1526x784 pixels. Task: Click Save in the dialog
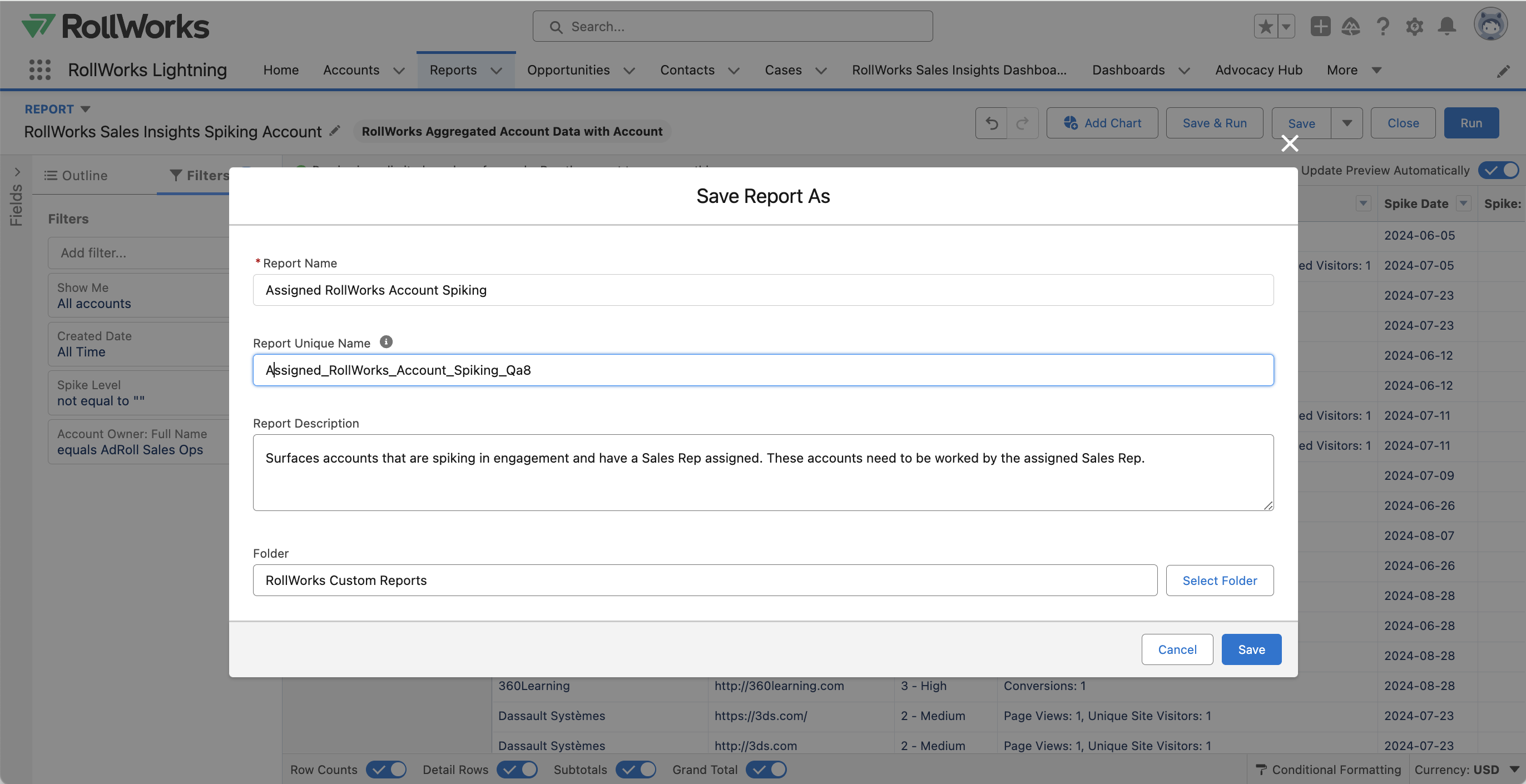(1251, 649)
